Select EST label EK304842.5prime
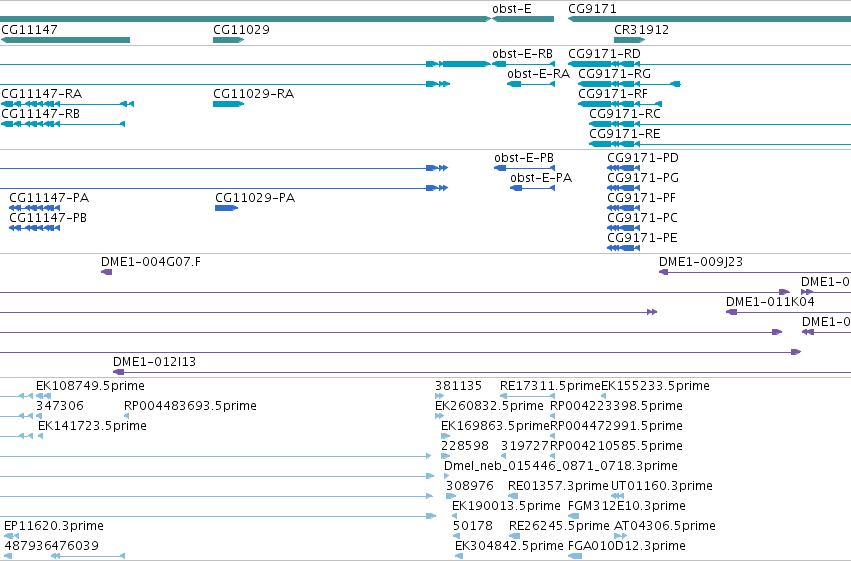The image size is (851, 561). point(510,547)
